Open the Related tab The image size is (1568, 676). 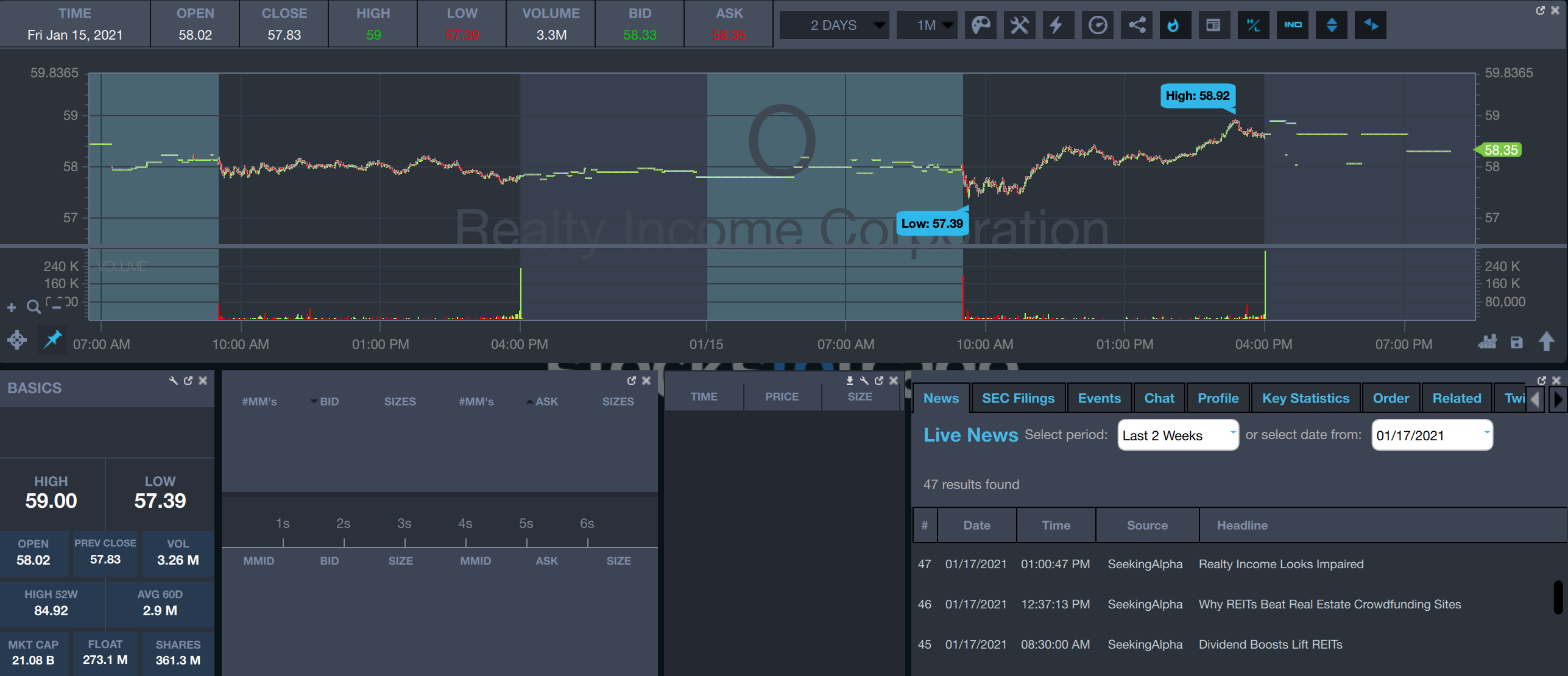pos(1457,398)
